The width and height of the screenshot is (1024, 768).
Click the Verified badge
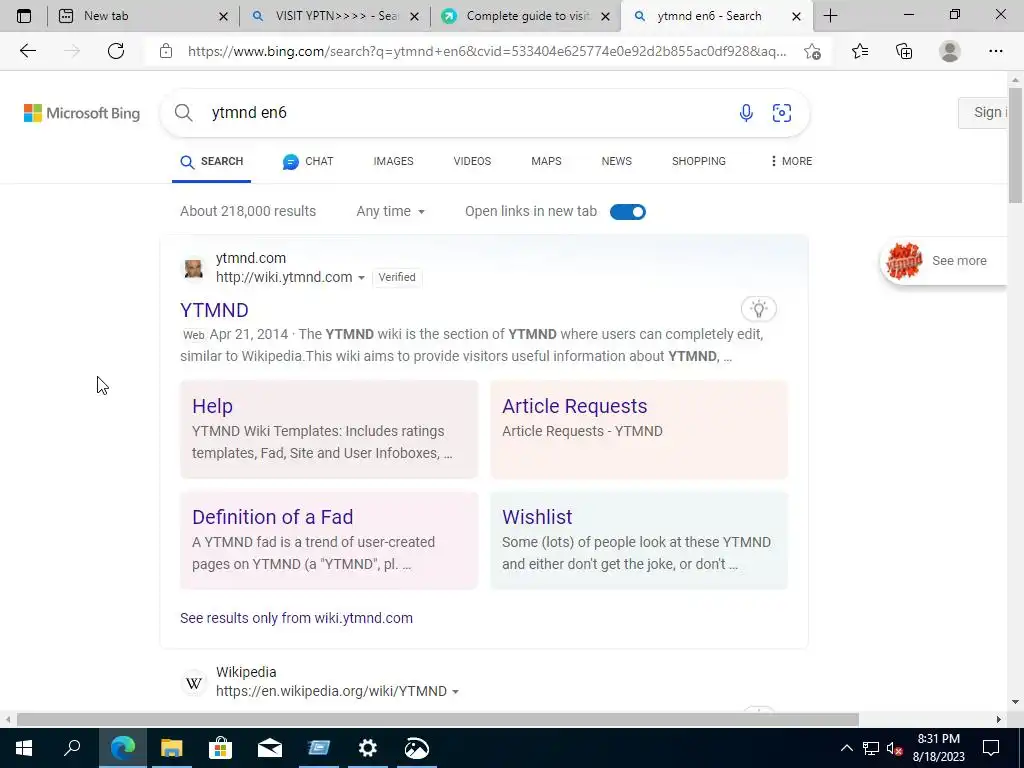pyautogui.click(x=397, y=278)
